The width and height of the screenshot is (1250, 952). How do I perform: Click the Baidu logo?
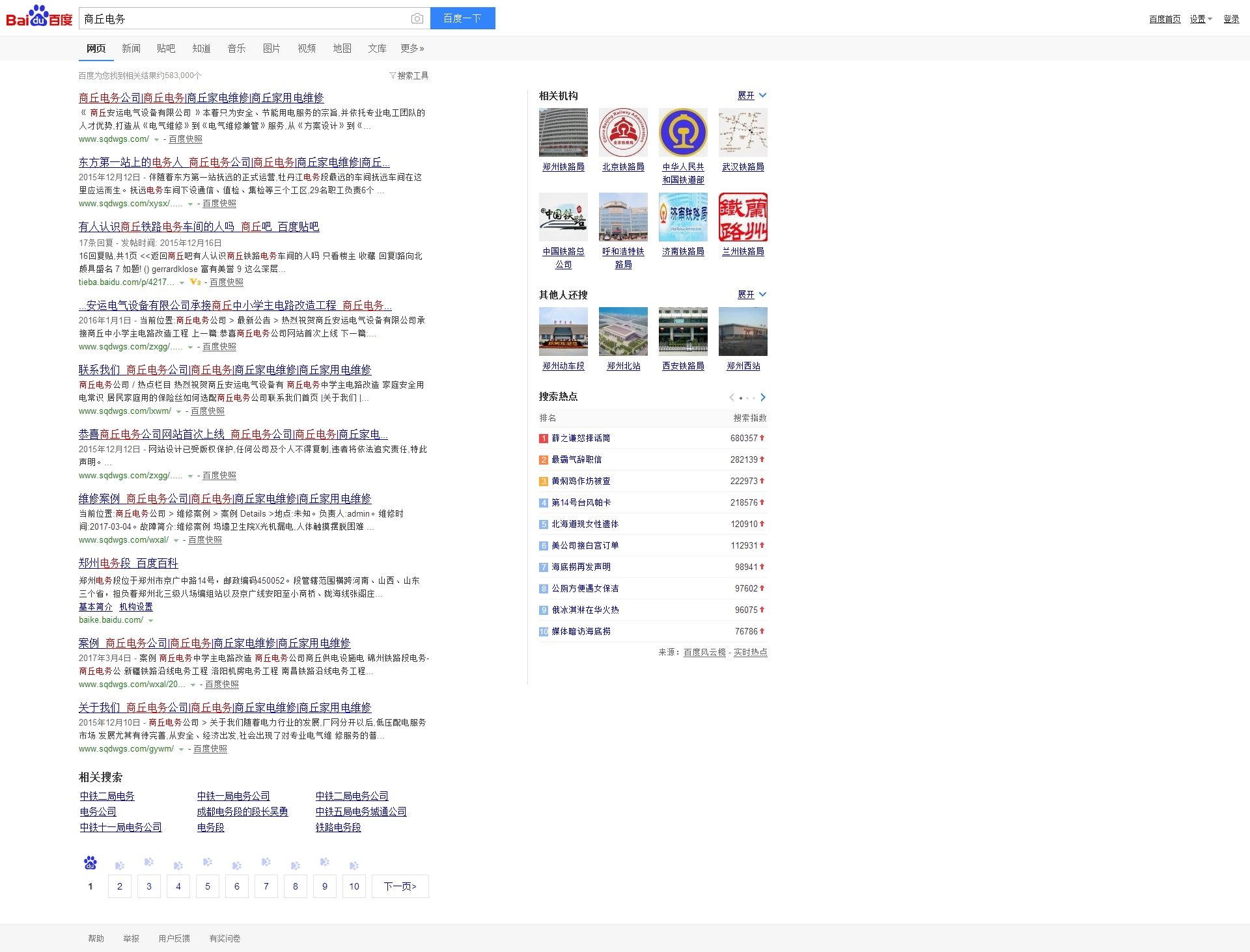point(39,17)
